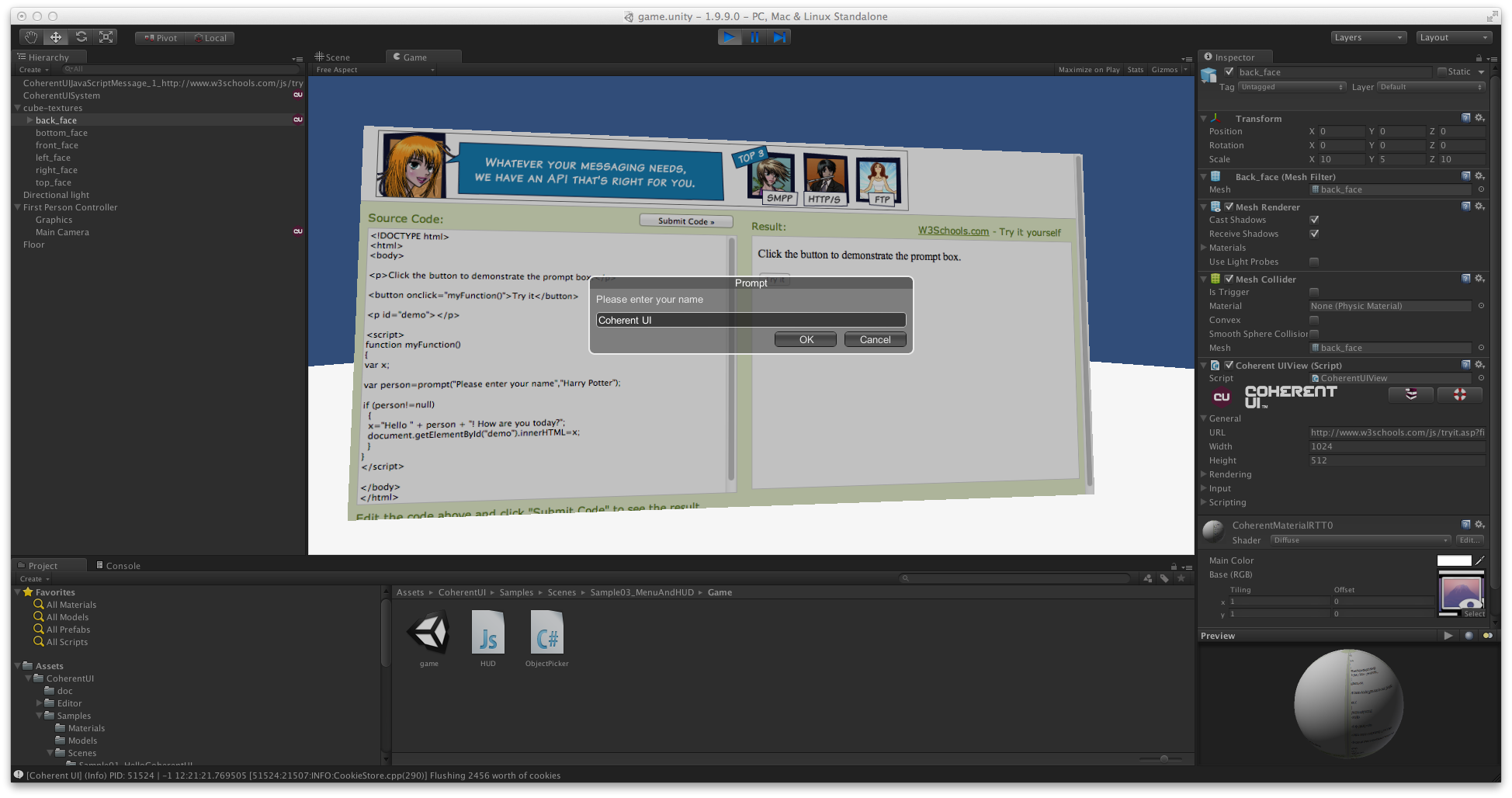Select the Scale tool
The image size is (1512, 798).
point(106,37)
